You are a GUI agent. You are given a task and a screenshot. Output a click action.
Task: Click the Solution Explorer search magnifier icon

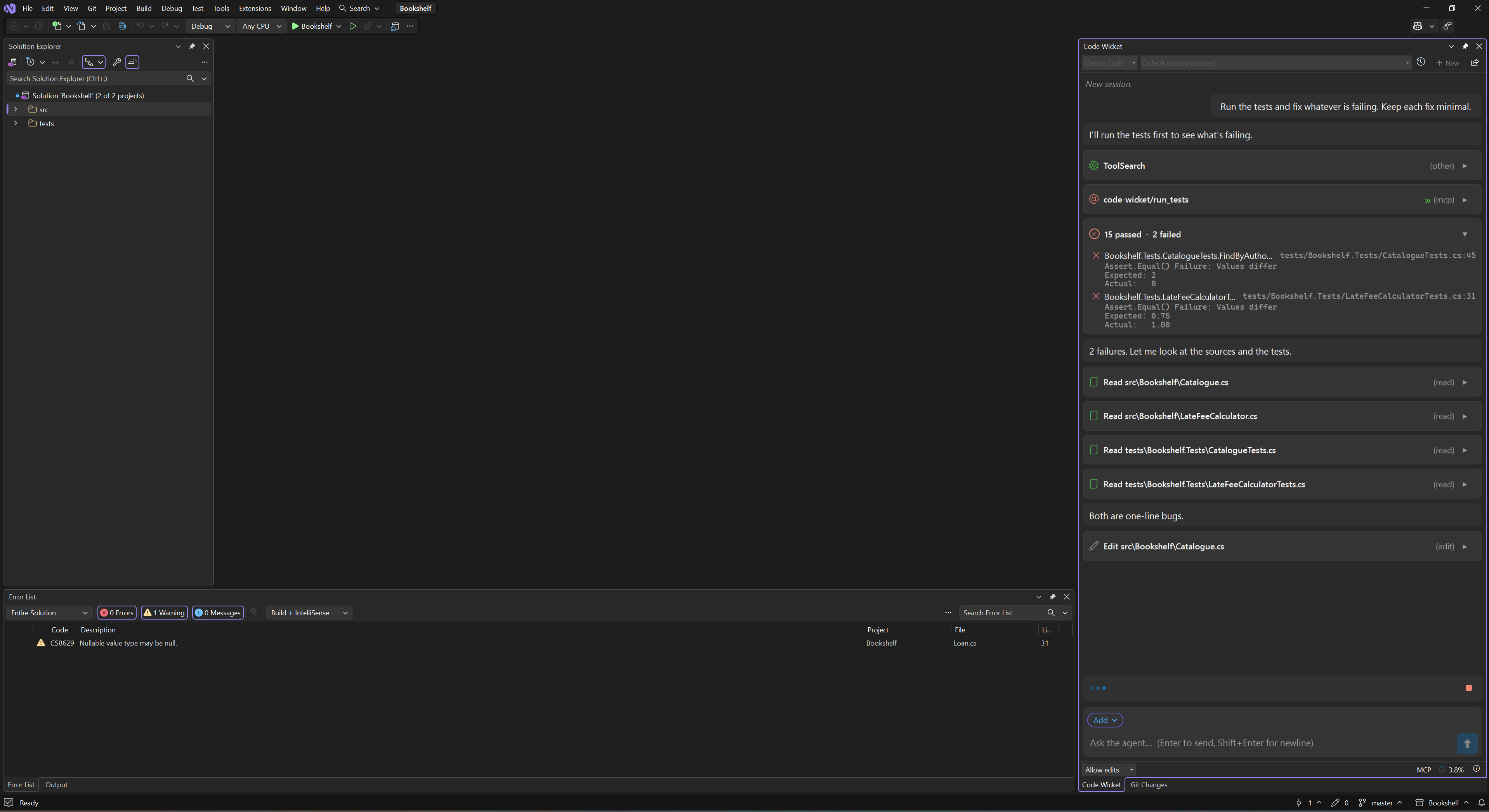tap(189, 78)
